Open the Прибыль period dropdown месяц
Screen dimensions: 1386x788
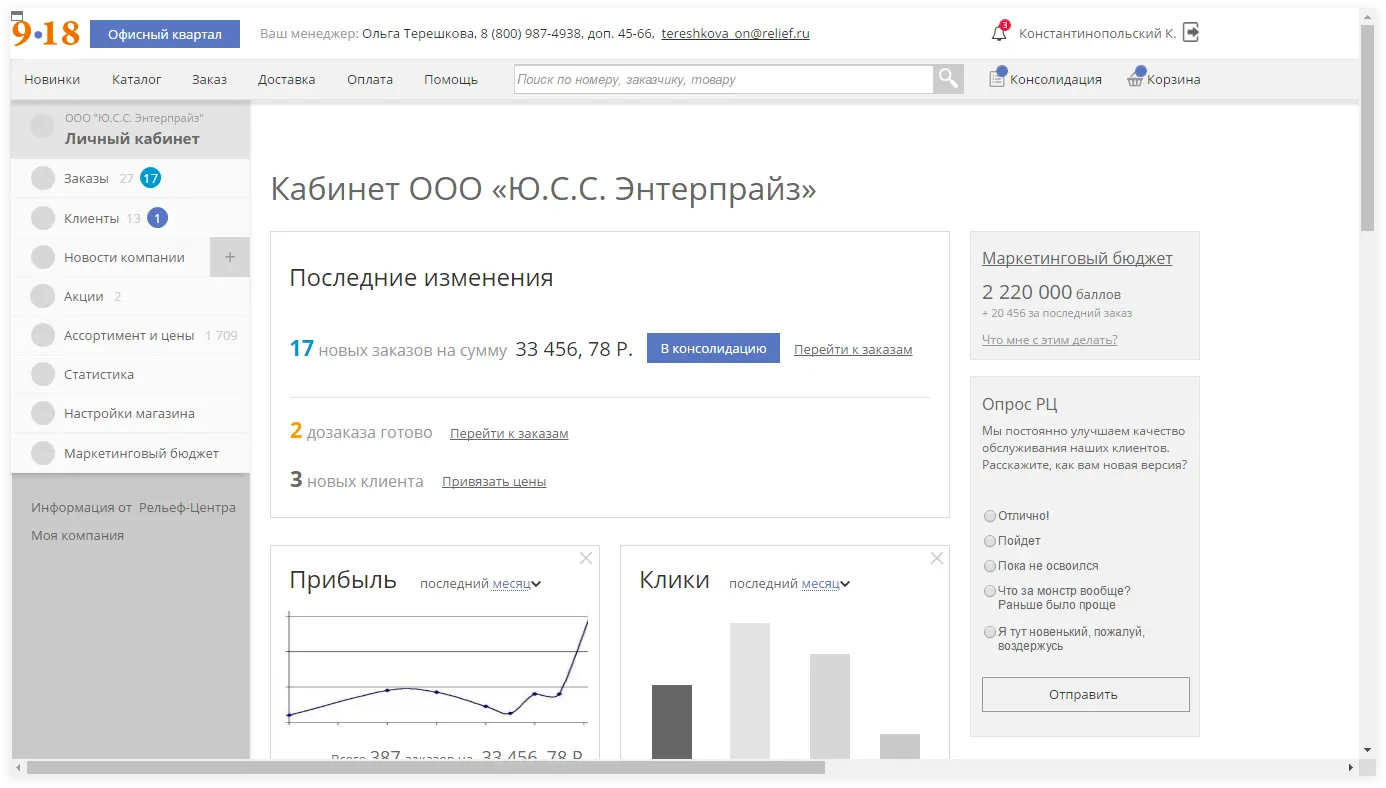(x=516, y=584)
